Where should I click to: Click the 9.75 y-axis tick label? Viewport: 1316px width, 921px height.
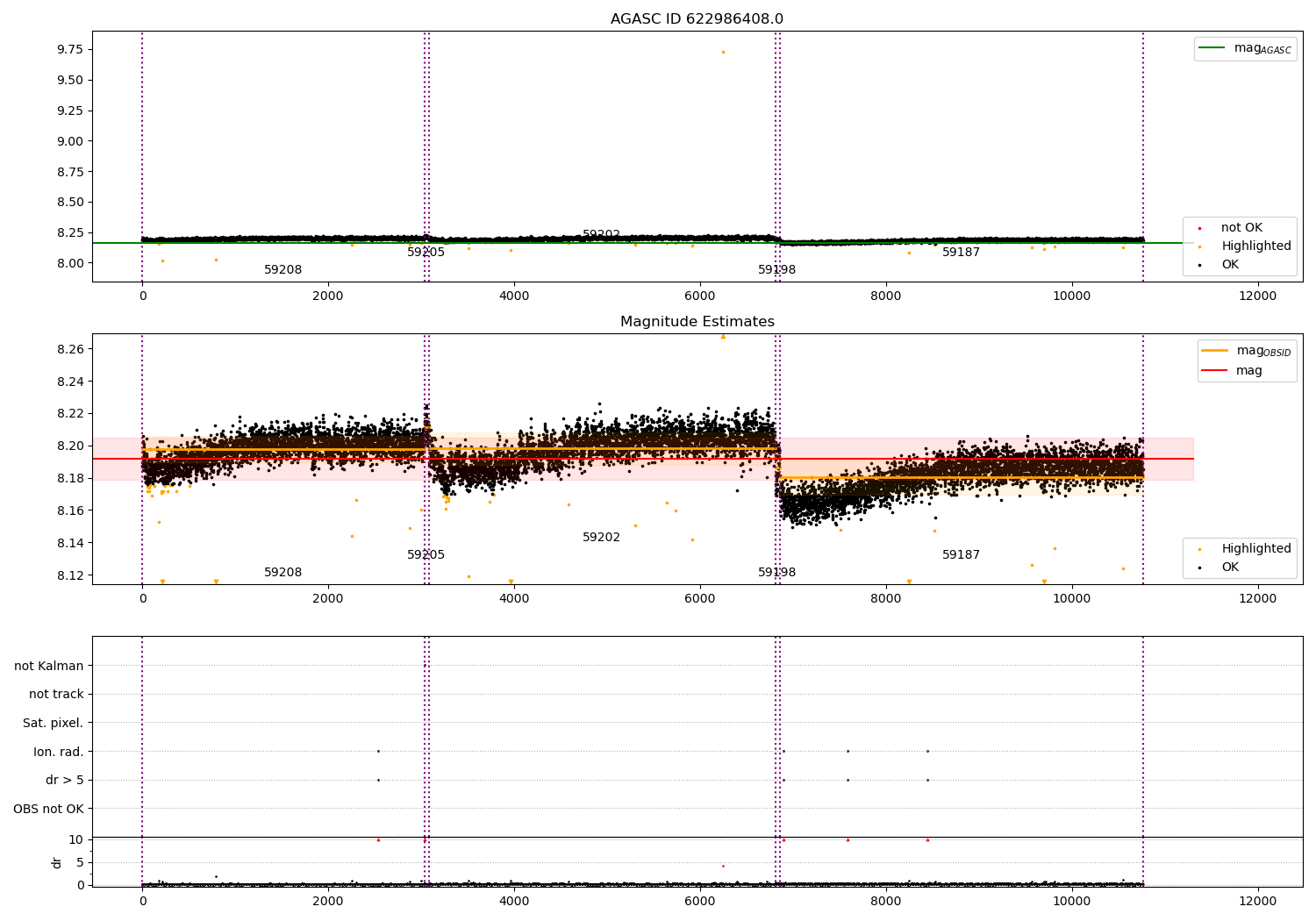pyautogui.click(x=69, y=49)
